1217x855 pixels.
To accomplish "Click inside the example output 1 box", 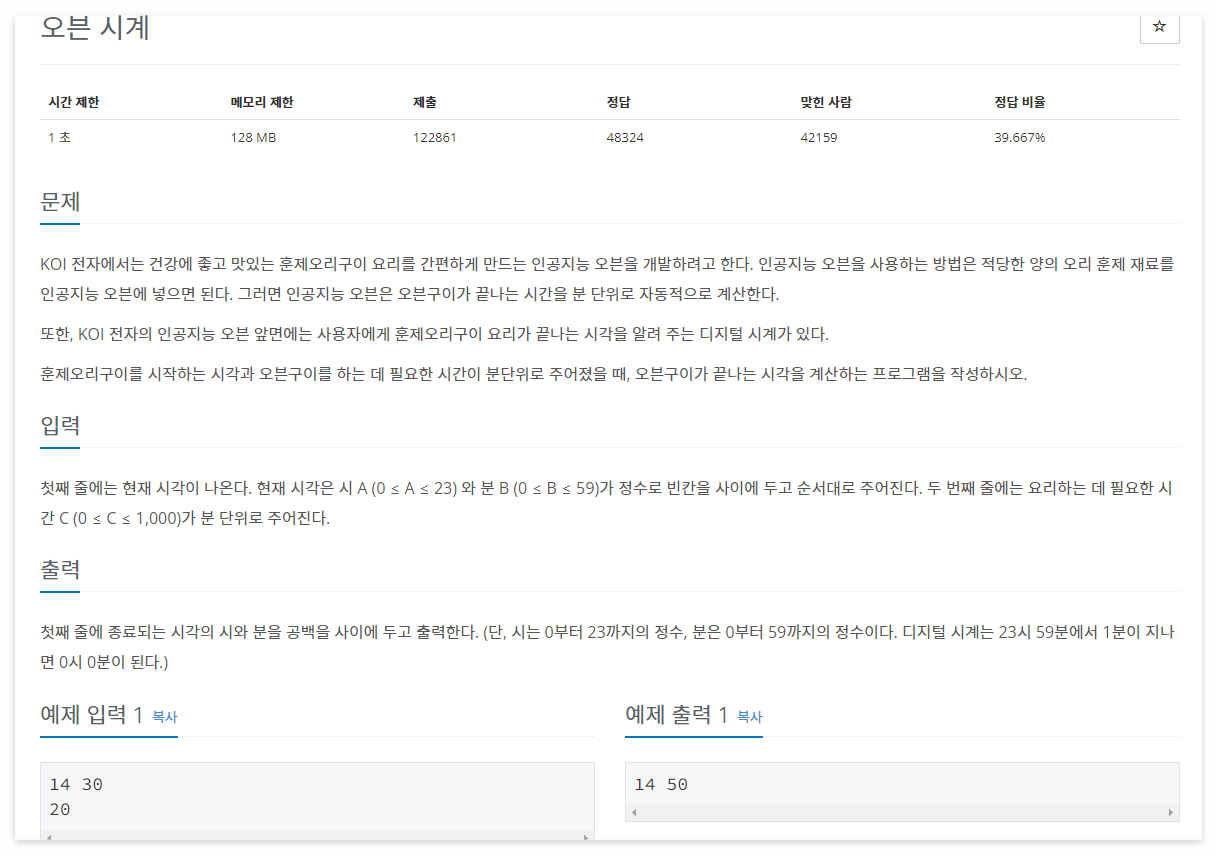I will [x=902, y=792].
